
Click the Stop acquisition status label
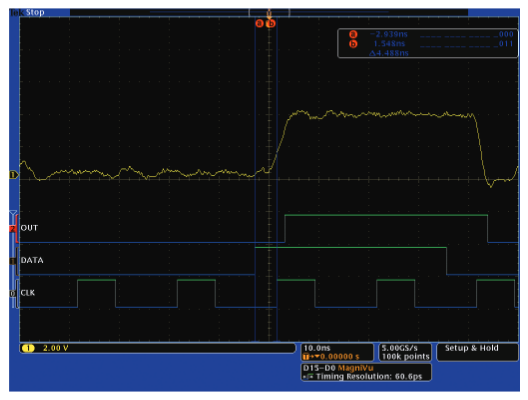[x=35, y=12]
